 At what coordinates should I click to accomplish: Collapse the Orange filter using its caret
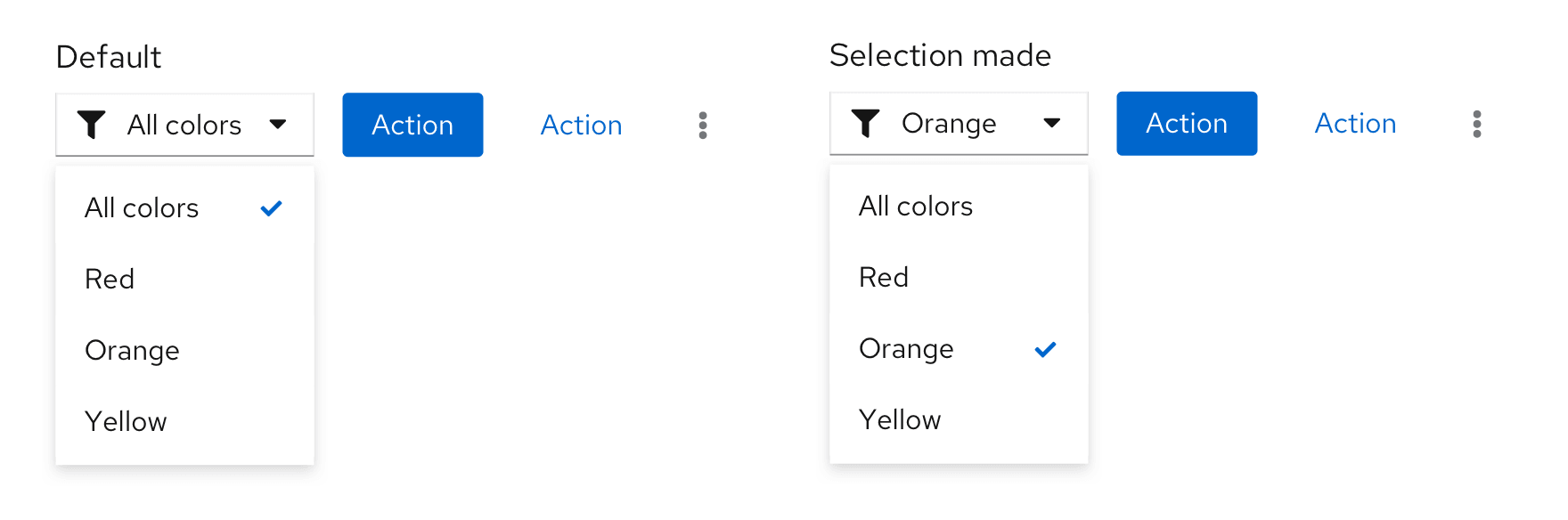pos(1052,123)
